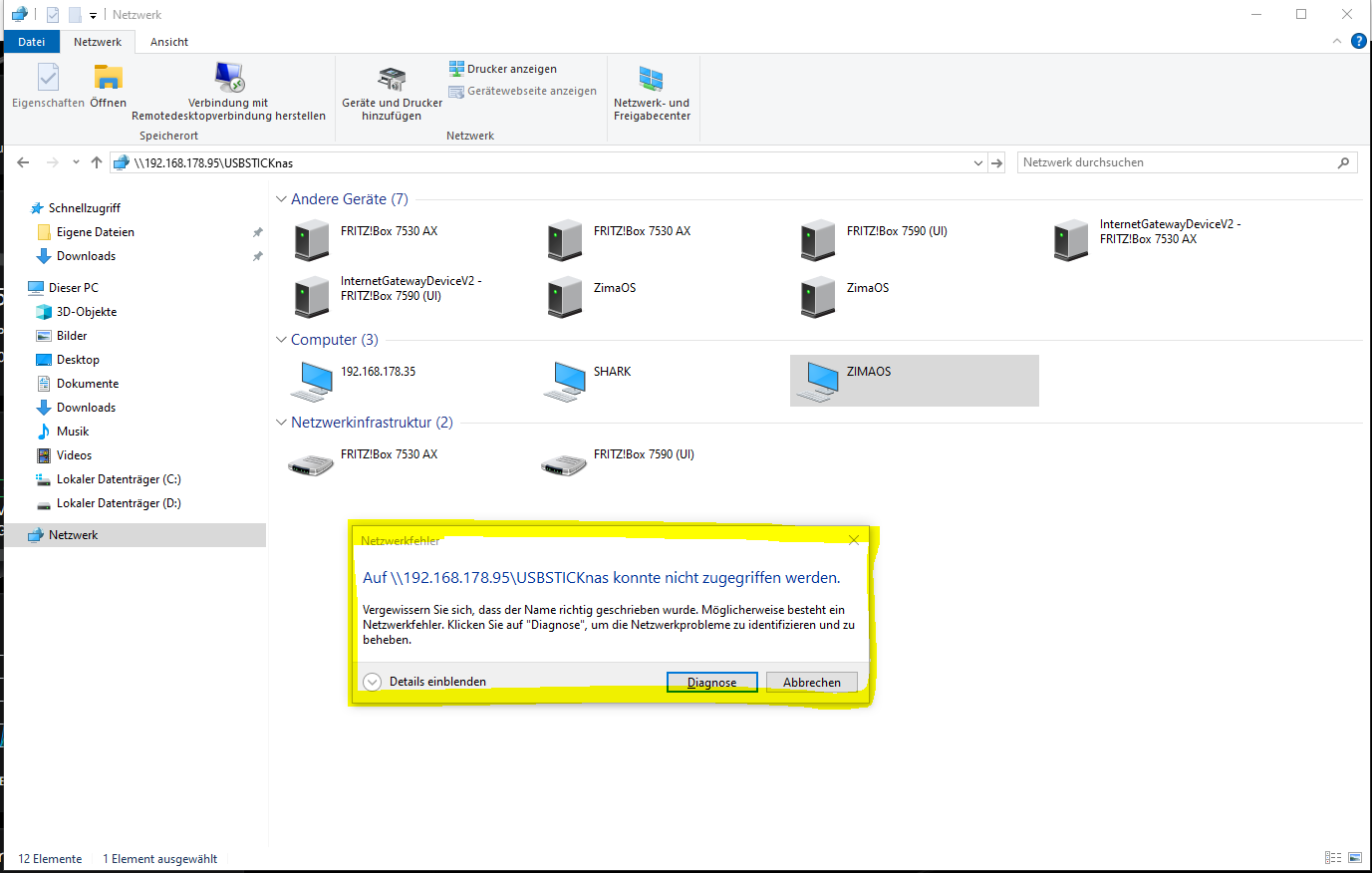Click the go-to arrow beside address bar
The height and width of the screenshot is (873, 1372).
996,162
